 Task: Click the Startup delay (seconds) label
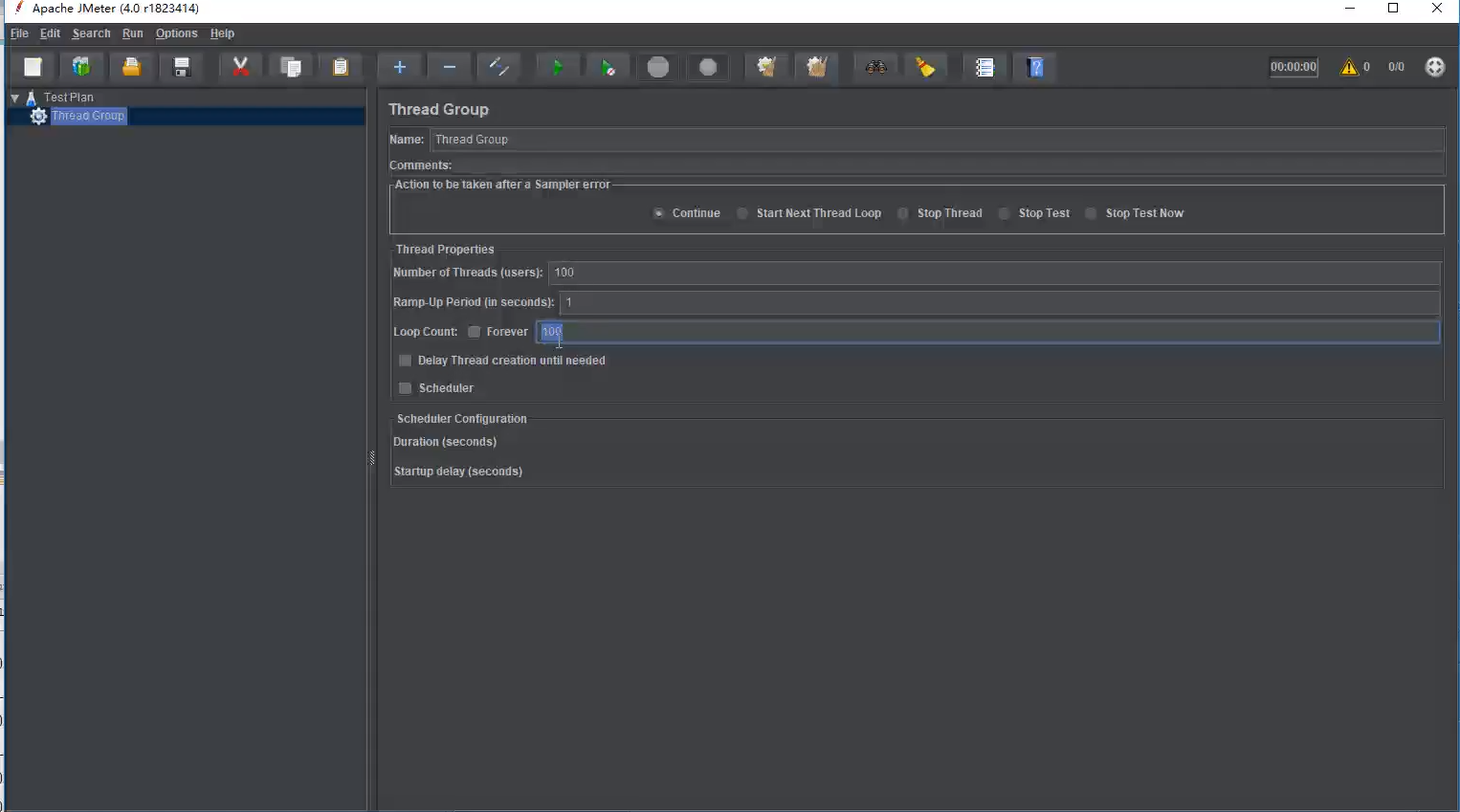point(457,472)
